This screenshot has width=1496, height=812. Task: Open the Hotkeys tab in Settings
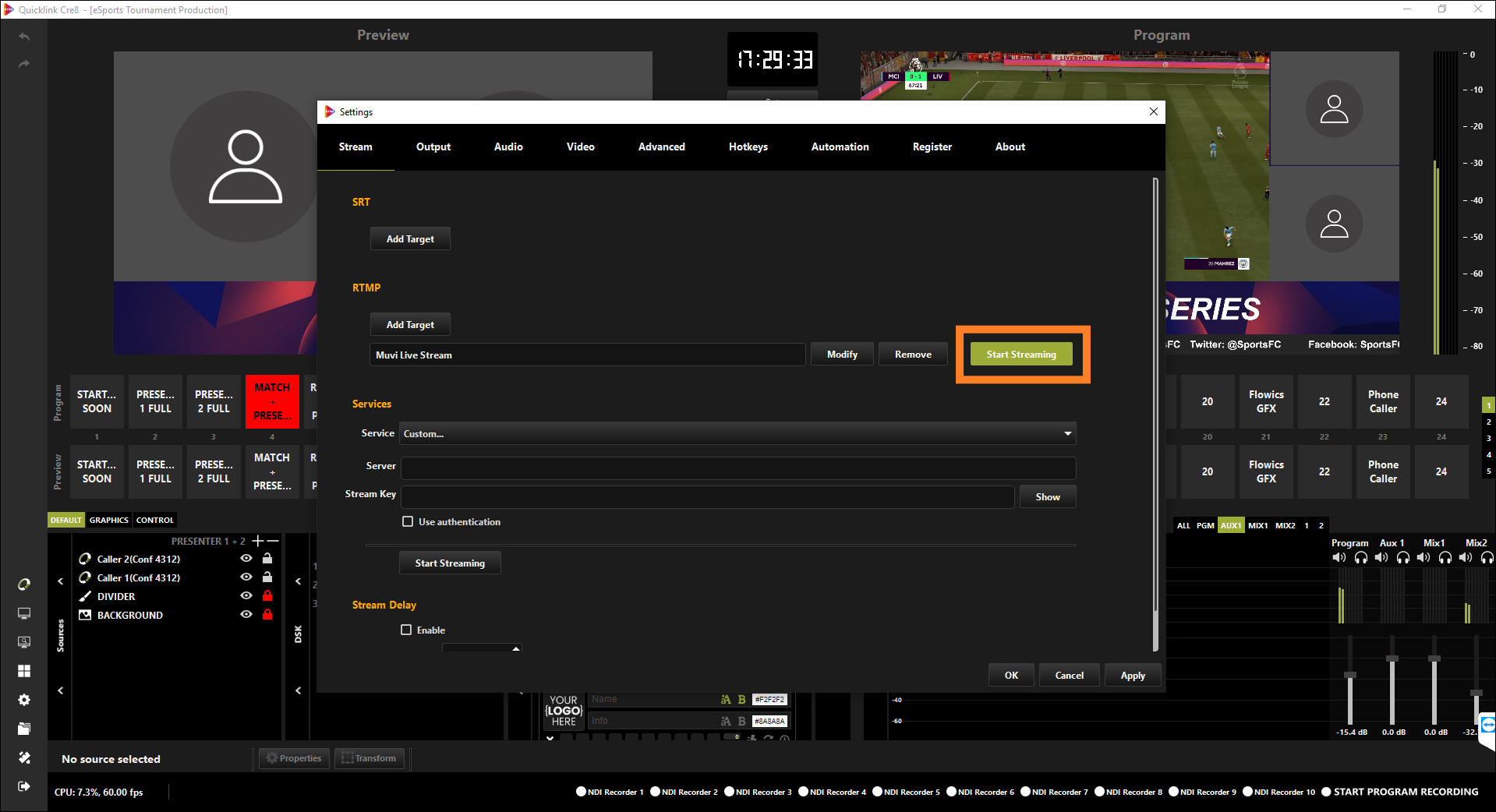click(x=748, y=147)
